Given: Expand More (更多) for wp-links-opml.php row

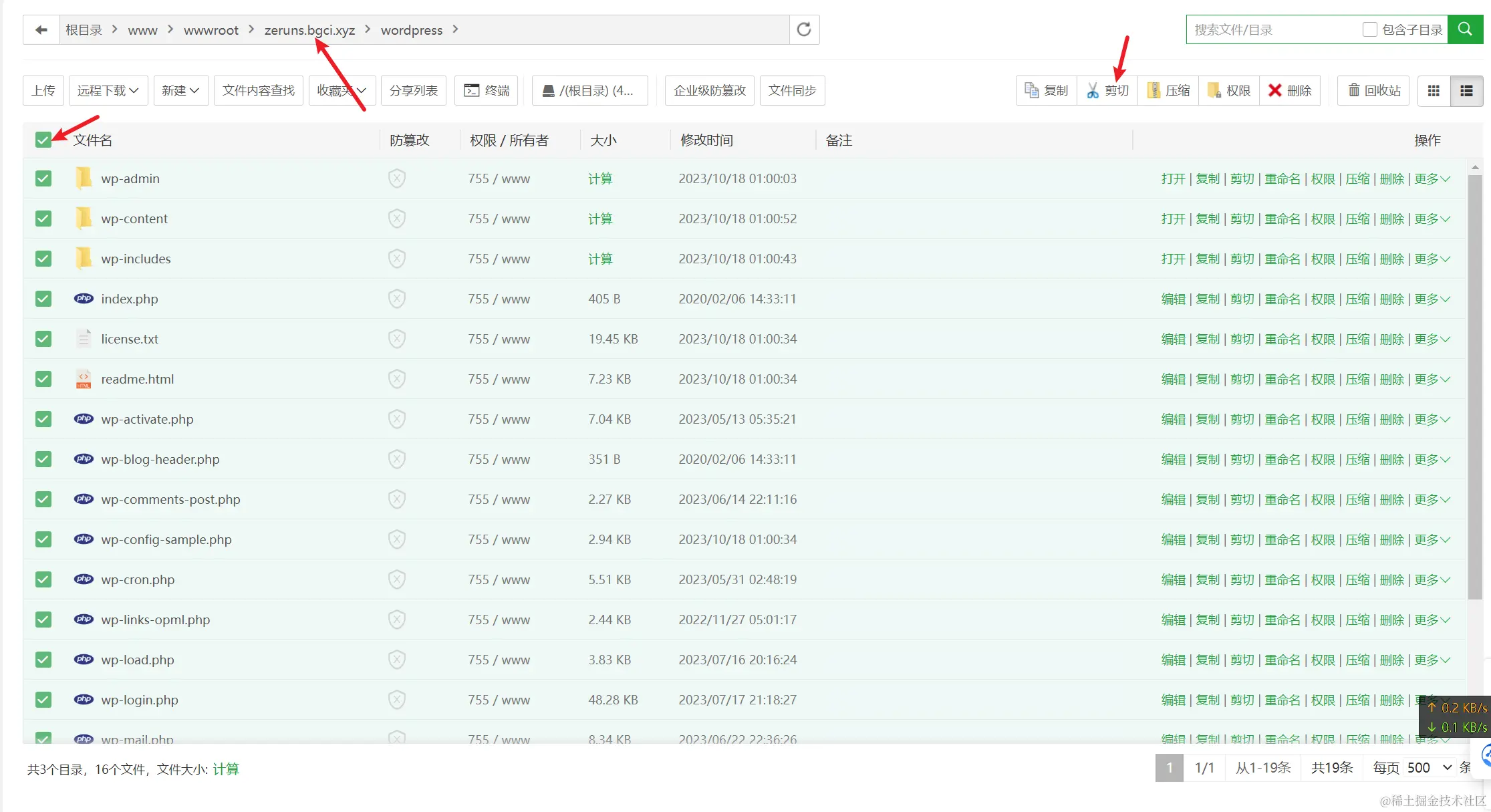Looking at the screenshot, I should (1432, 620).
